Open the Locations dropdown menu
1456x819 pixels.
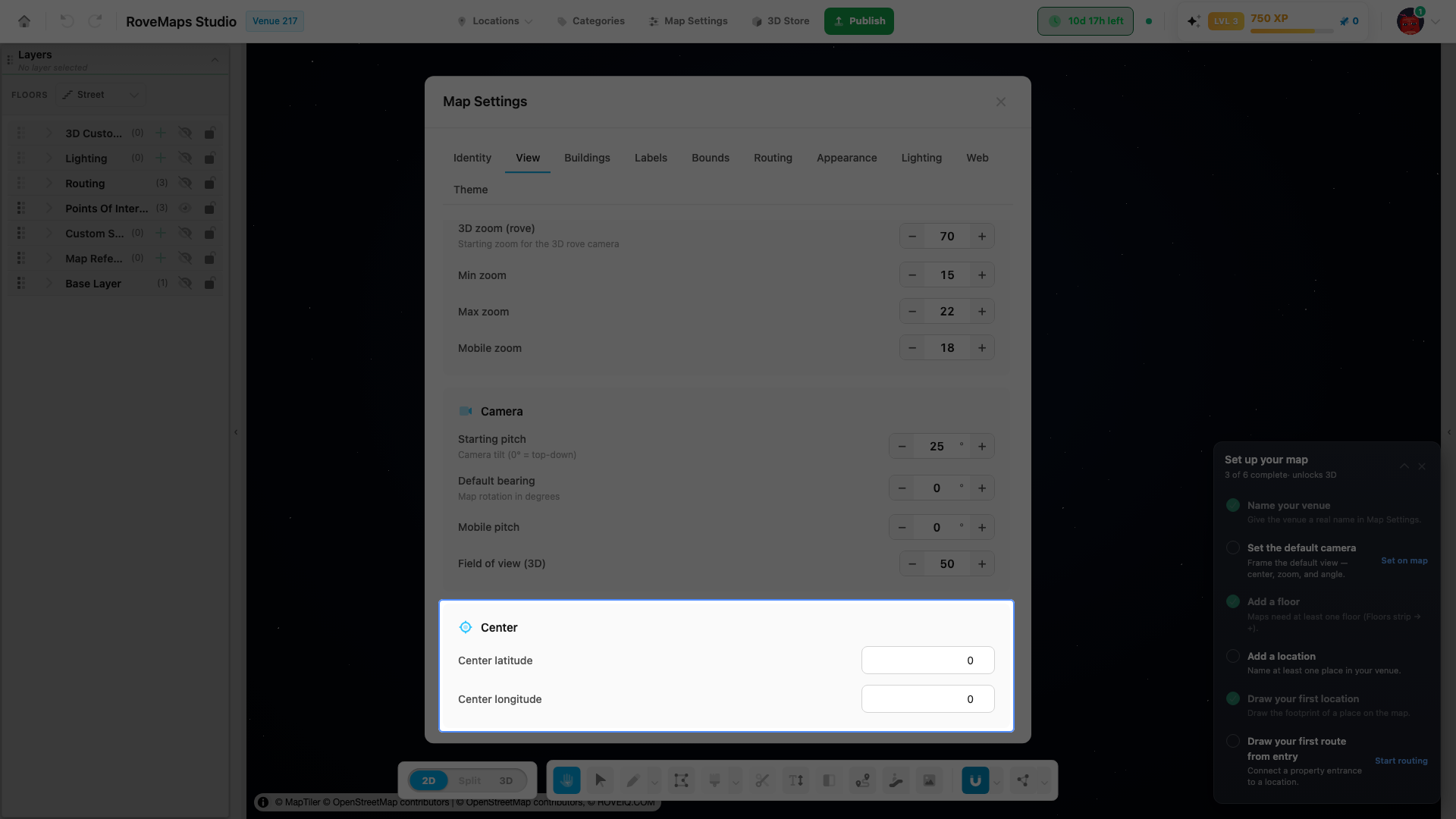click(495, 21)
